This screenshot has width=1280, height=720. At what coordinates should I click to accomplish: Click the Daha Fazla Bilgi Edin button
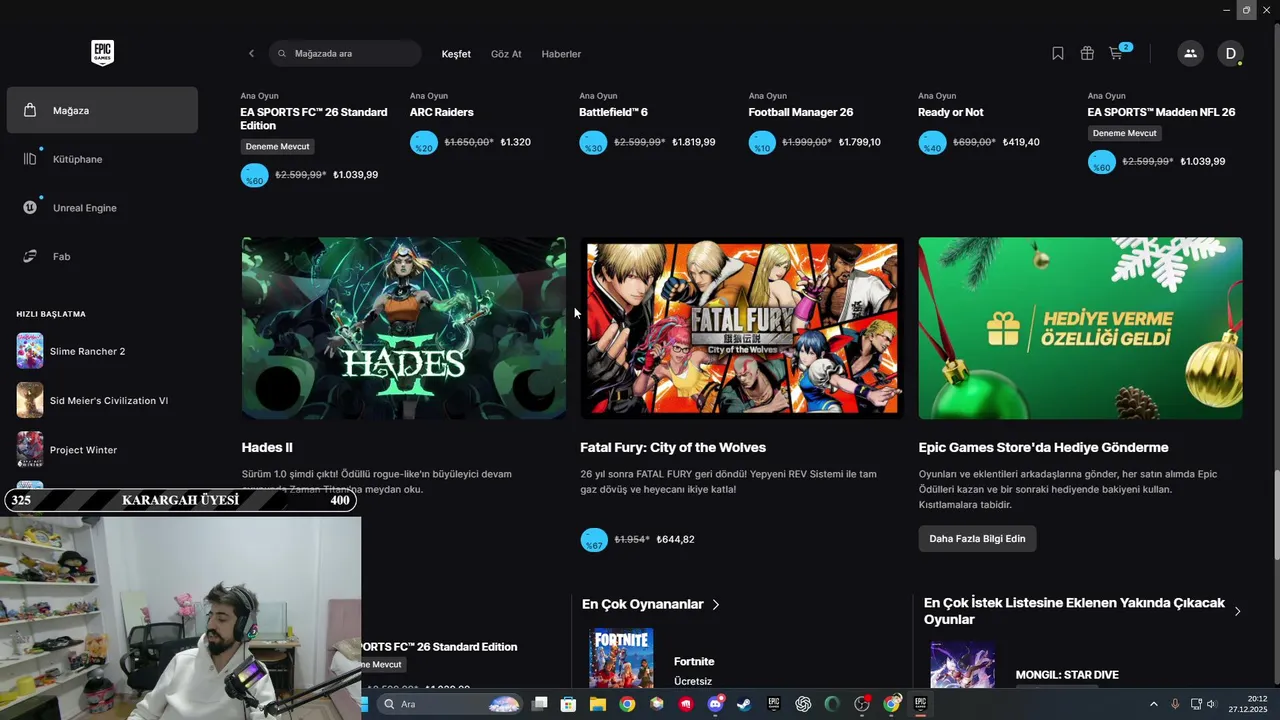tap(977, 539)
